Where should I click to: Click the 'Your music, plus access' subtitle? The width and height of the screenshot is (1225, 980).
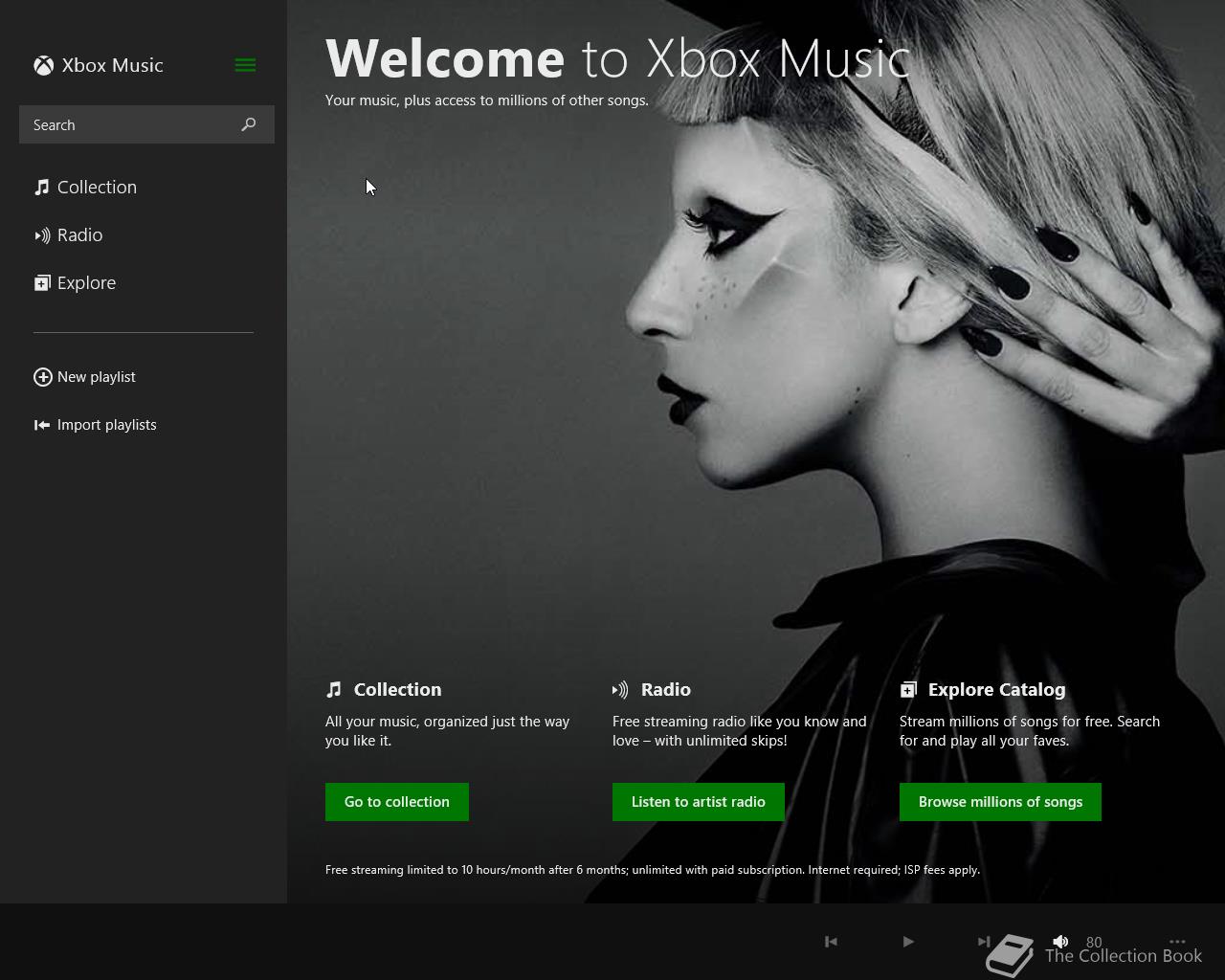click(486, 100)
